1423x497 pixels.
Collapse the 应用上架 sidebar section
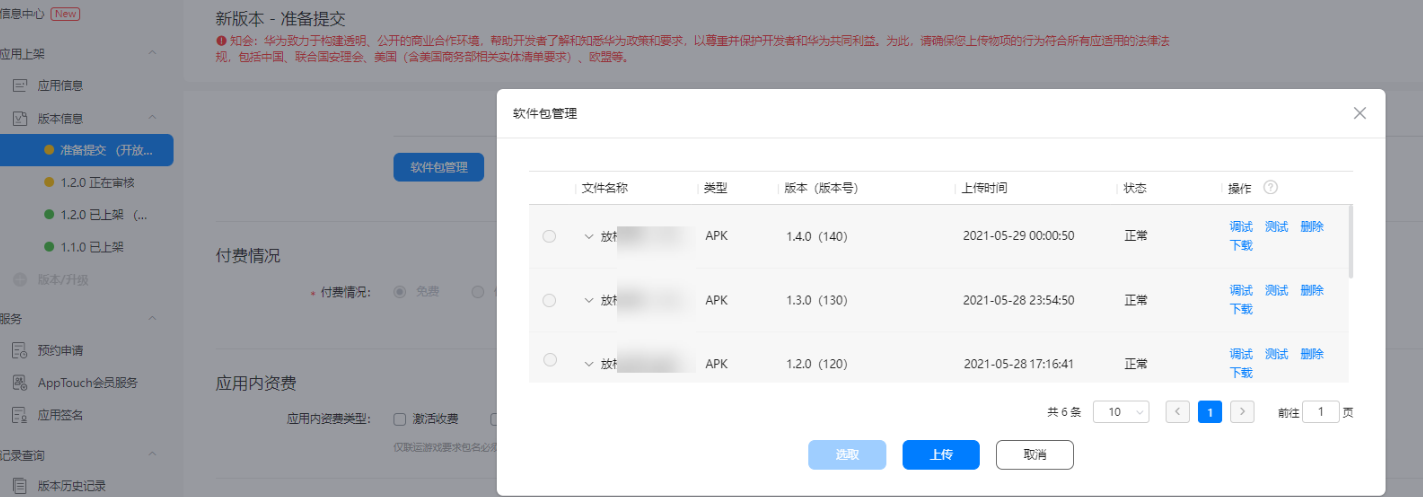pyautogui.click(x=153, y=53)
